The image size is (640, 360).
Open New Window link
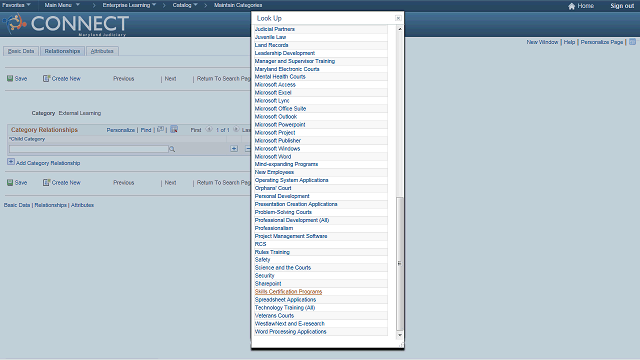[542, 42]
